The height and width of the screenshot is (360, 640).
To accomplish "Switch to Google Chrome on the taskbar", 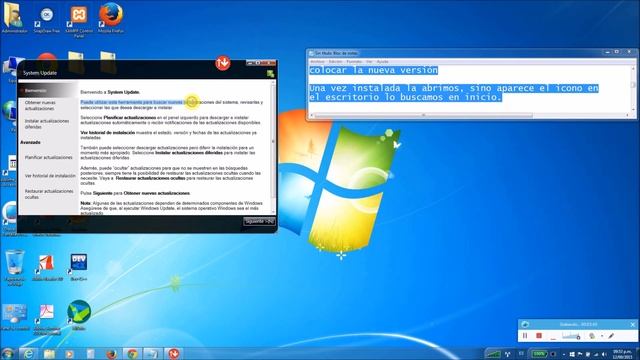I will tap(132, 354).
